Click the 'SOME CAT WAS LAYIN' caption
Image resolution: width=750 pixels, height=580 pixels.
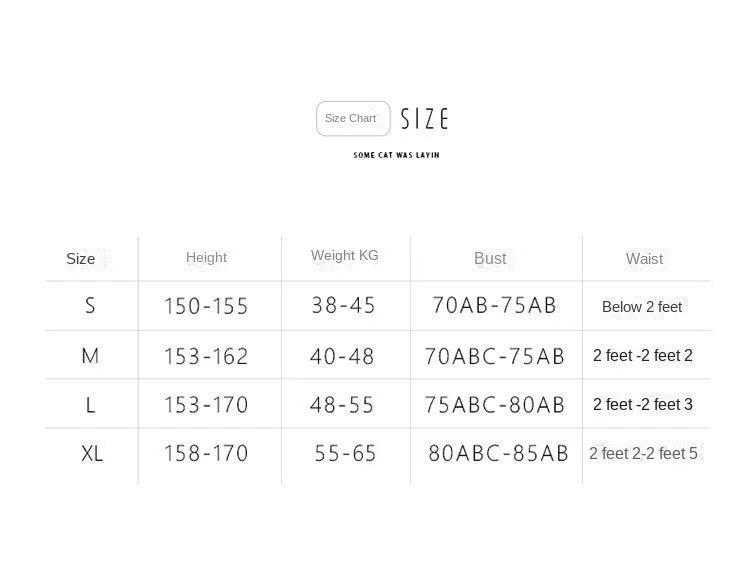point(396,155)
